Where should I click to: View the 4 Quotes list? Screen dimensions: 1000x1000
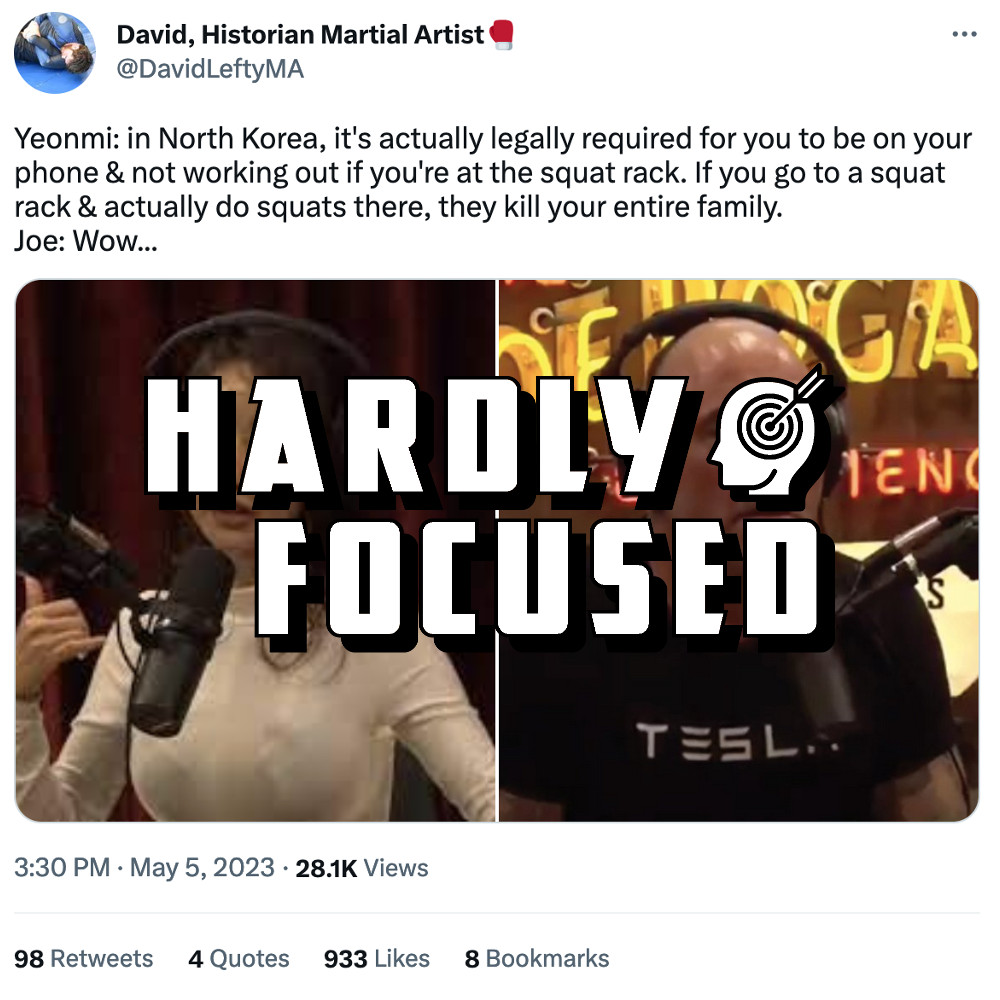(x=239, y=959)
